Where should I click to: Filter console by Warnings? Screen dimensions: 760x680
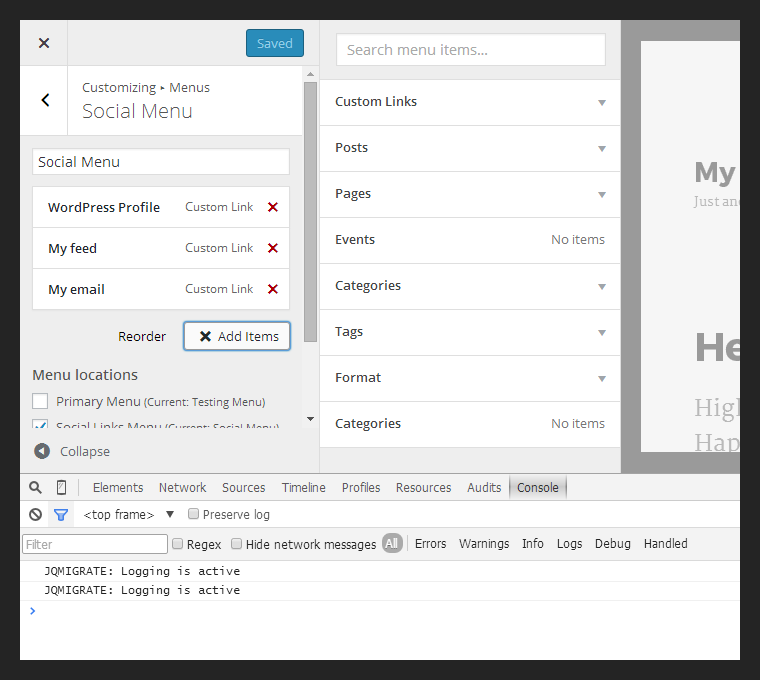(484, 544)
